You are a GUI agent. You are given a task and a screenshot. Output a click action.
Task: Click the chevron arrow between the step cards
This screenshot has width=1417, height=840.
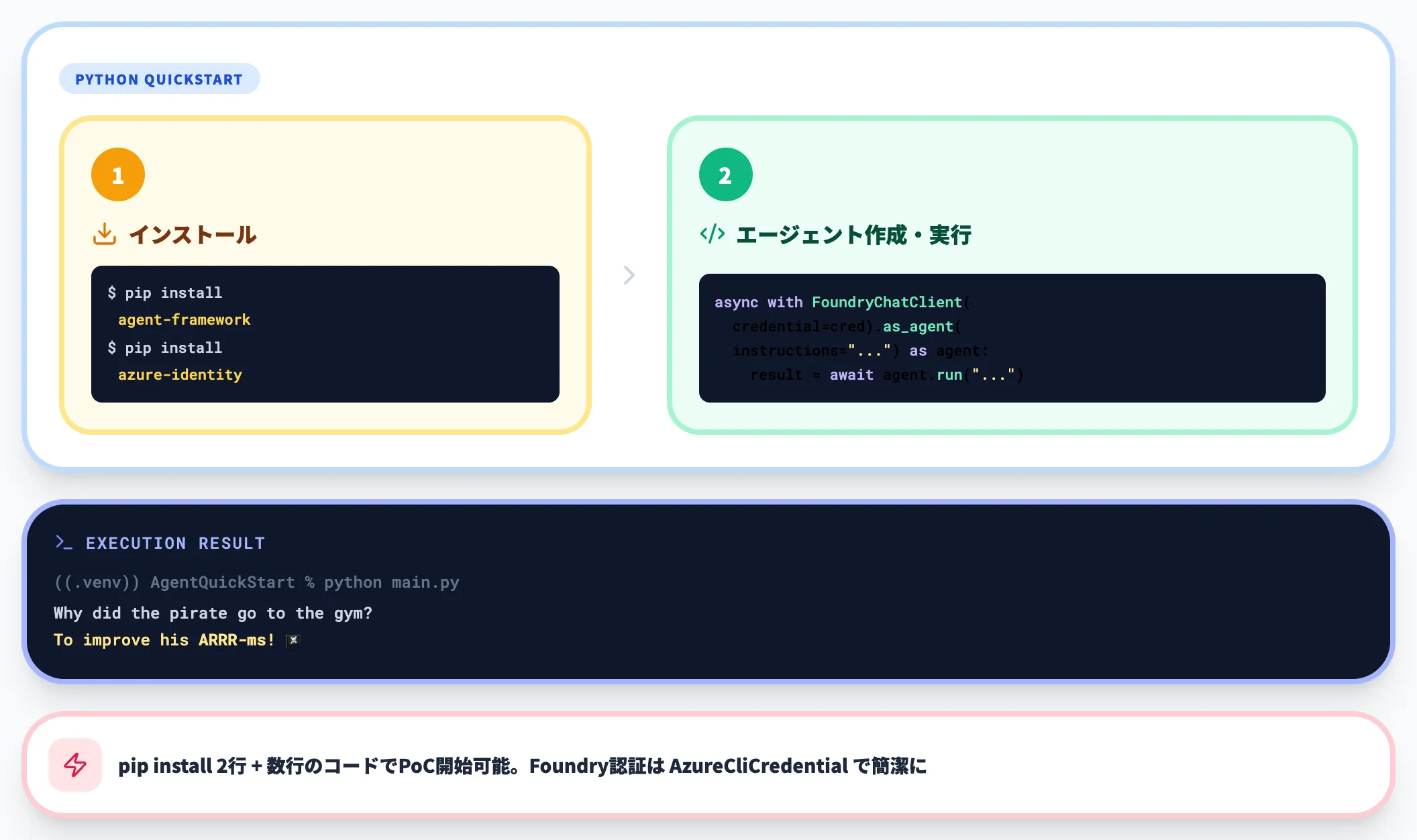pos(629,275)
